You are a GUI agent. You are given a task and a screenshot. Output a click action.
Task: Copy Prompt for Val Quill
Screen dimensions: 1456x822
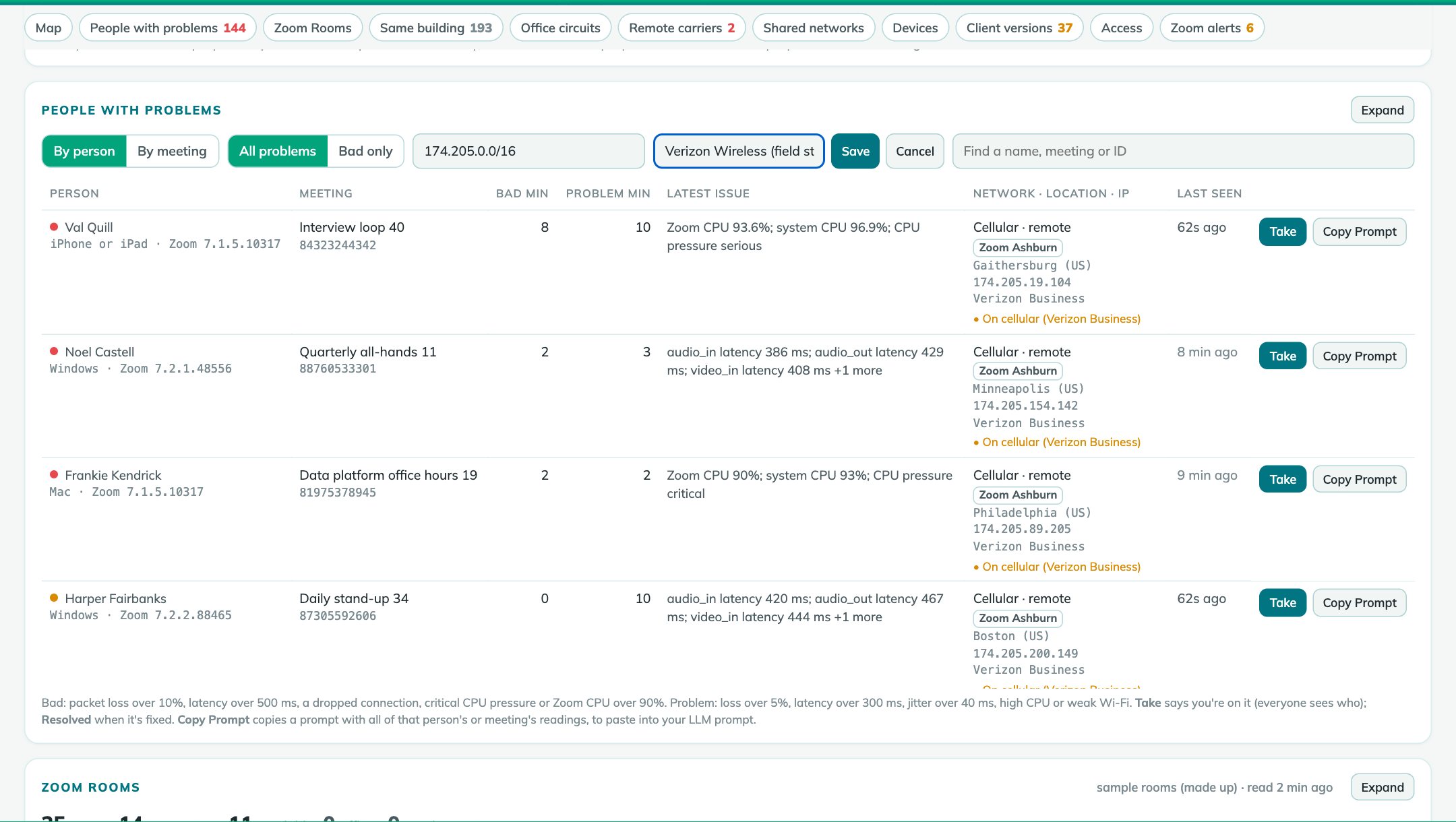[x=1359, y=232]
